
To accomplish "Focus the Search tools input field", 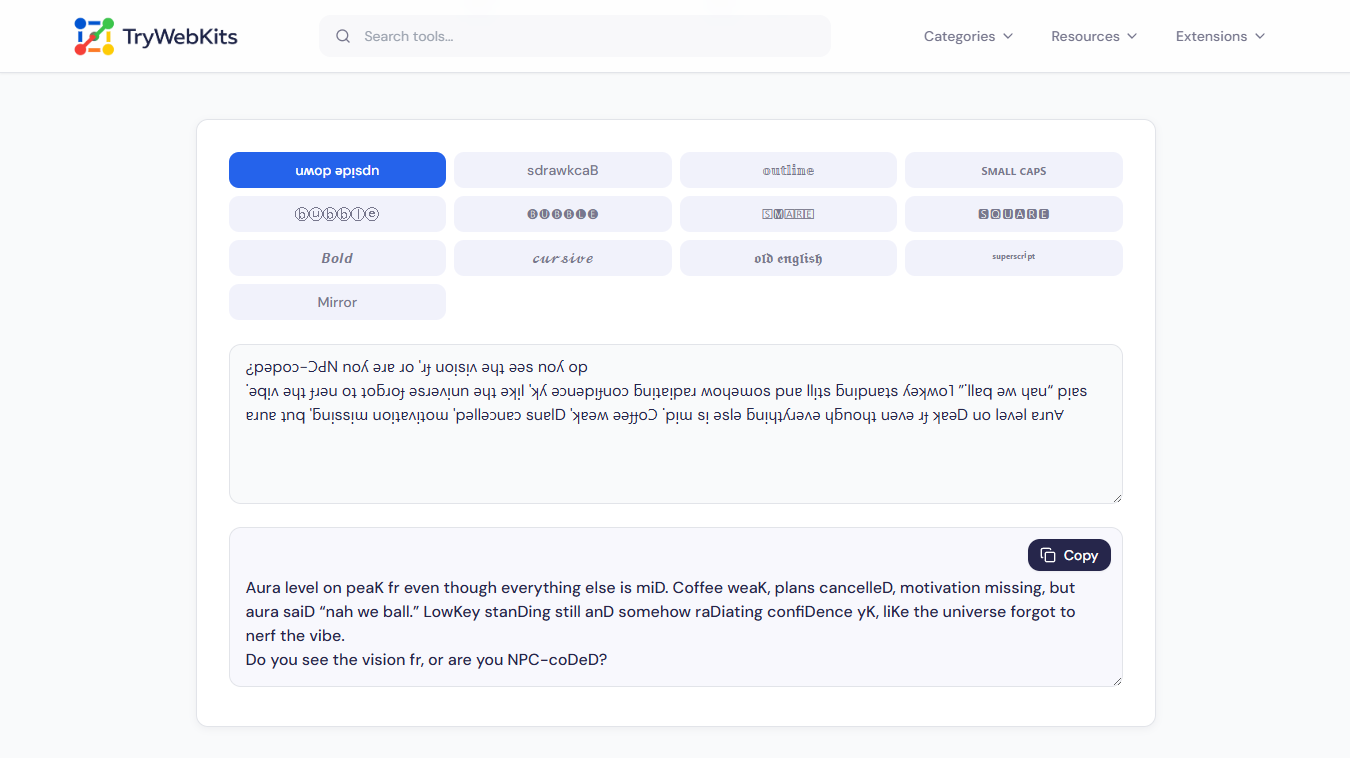I will pos(590,36).
